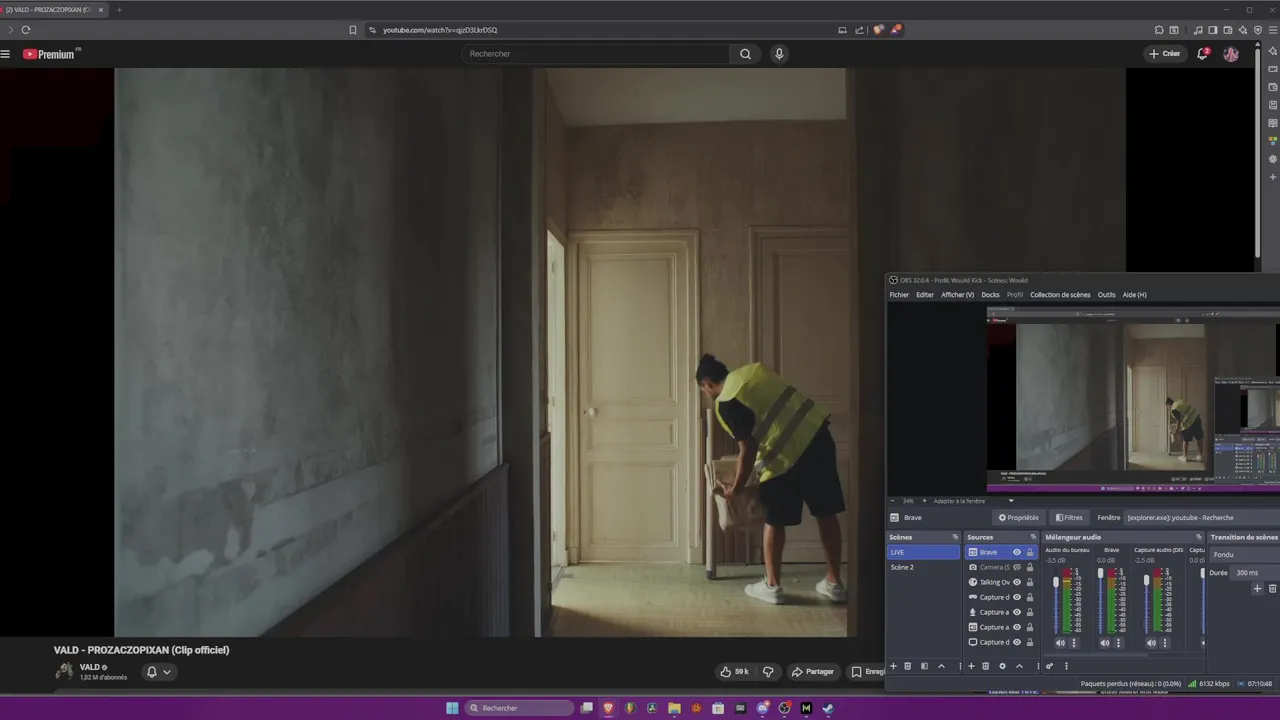The image size is (1280, 720).
Task: Open advanced audio properties in mixer toolbar
Action: [1049, 666]
